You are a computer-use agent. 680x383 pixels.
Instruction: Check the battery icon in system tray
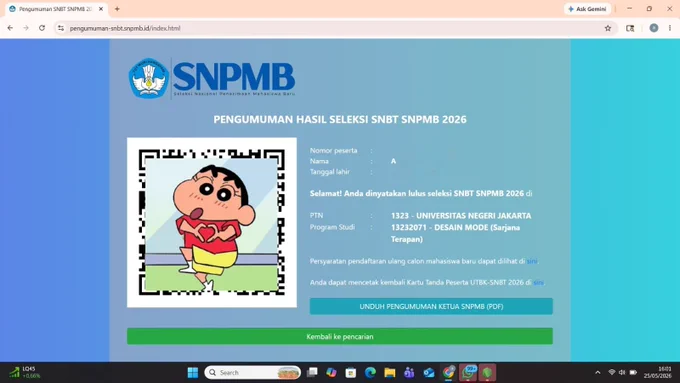(x=633, y=373)
